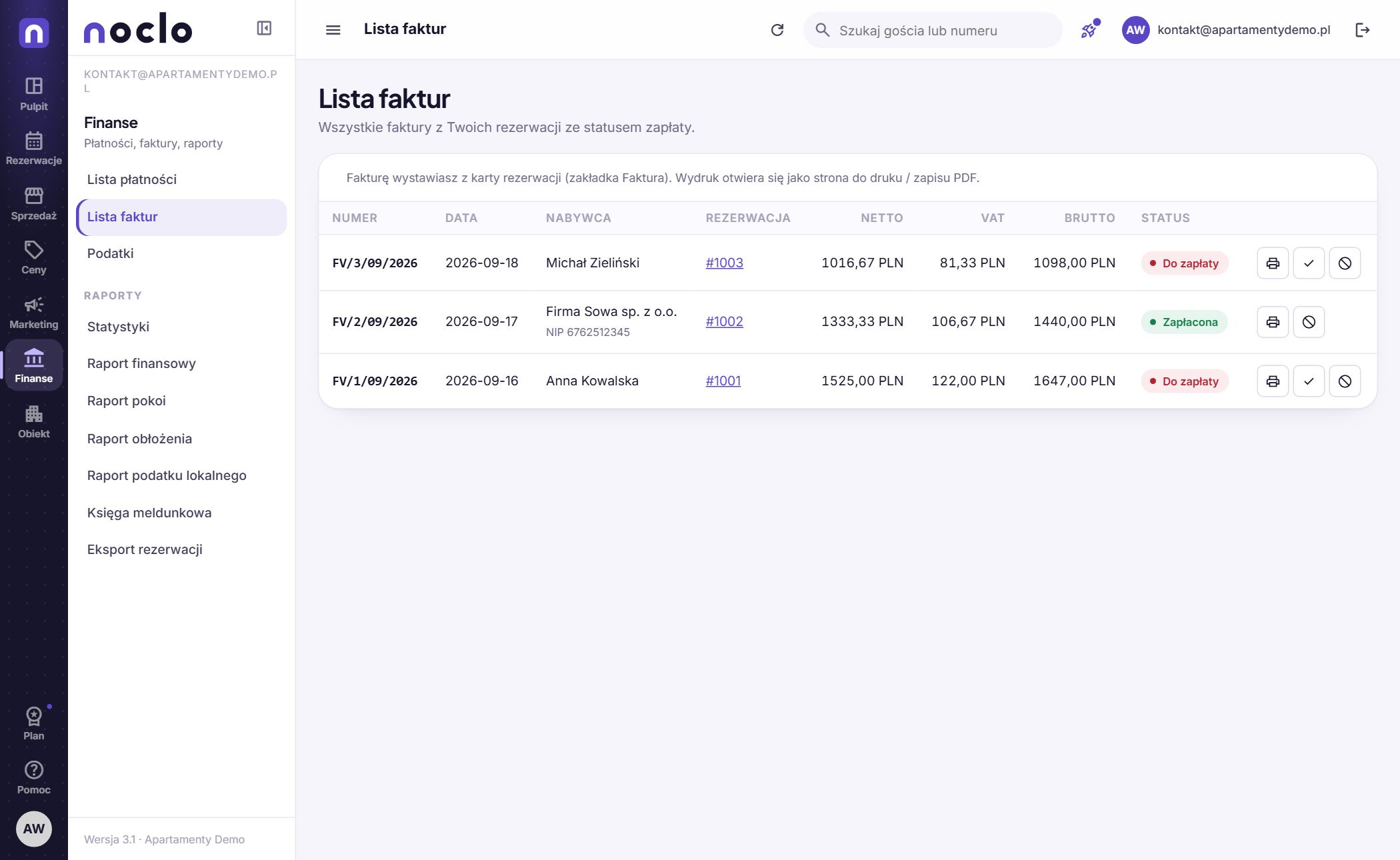The height and width of the screenshot is (860, 1400).
Task: Open Raport podatku lokalnego
Action: click(181, 475)
